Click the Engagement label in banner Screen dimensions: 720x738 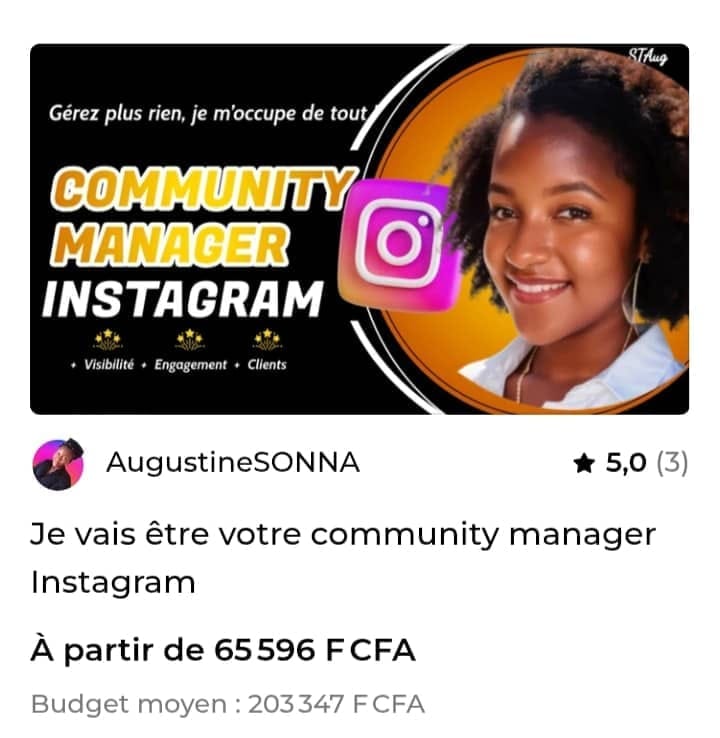[x=191, y=365]
